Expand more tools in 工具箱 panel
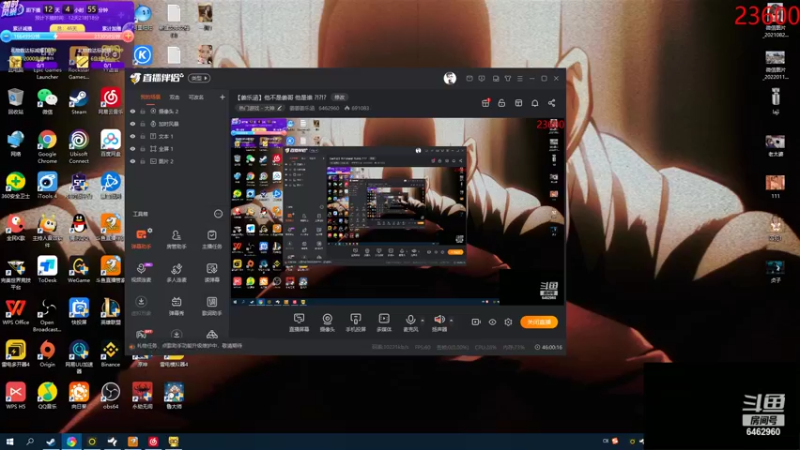800x450 pixels. click(x=218, y=214)
